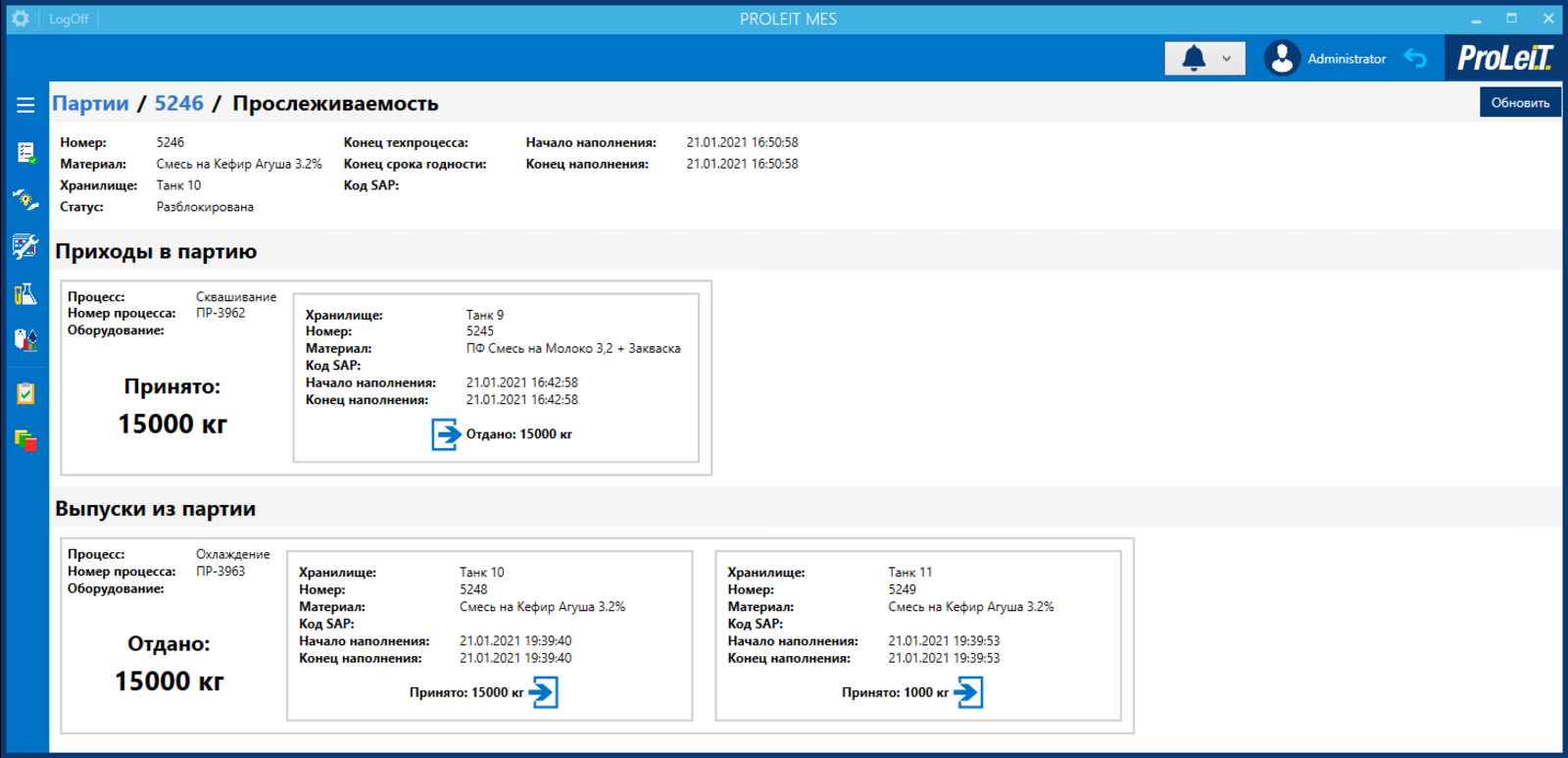Click the Administrator user name
Image resolution: width=1568 pixels, height=758 pixels.
click(1347, 59)
